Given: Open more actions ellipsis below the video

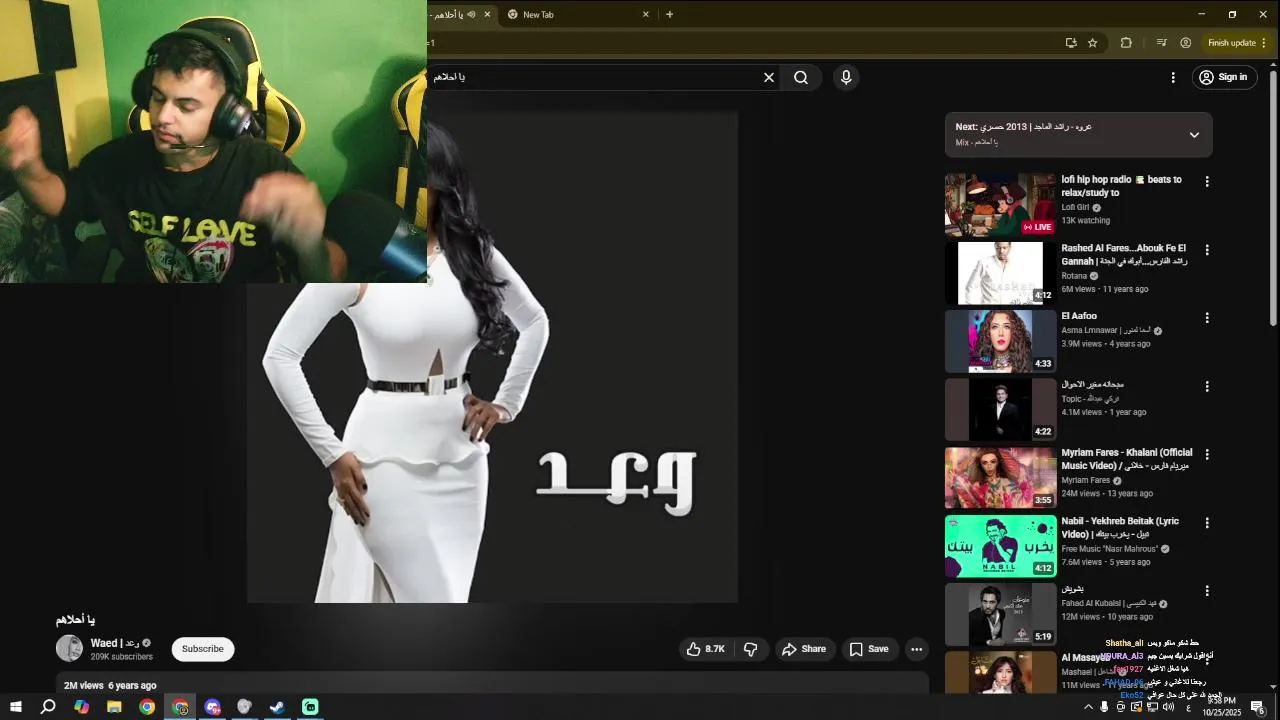Looking at the screenshot, I should click(916, 649).
